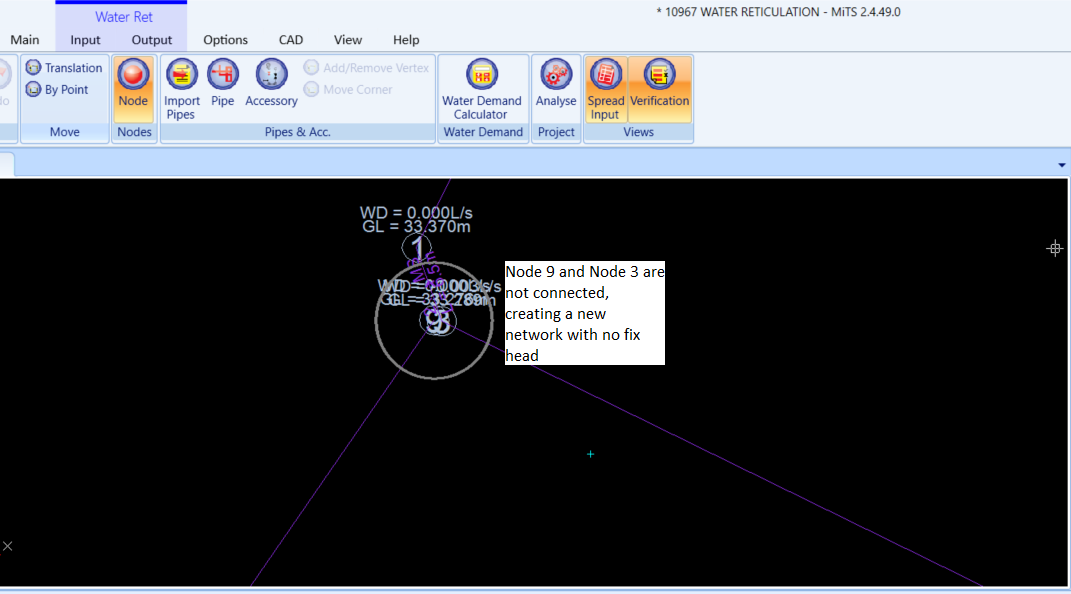Screen dimensions: 1071x594
Task: Expand the document tab strip dropdown arrow
Action: [1061, 165]
